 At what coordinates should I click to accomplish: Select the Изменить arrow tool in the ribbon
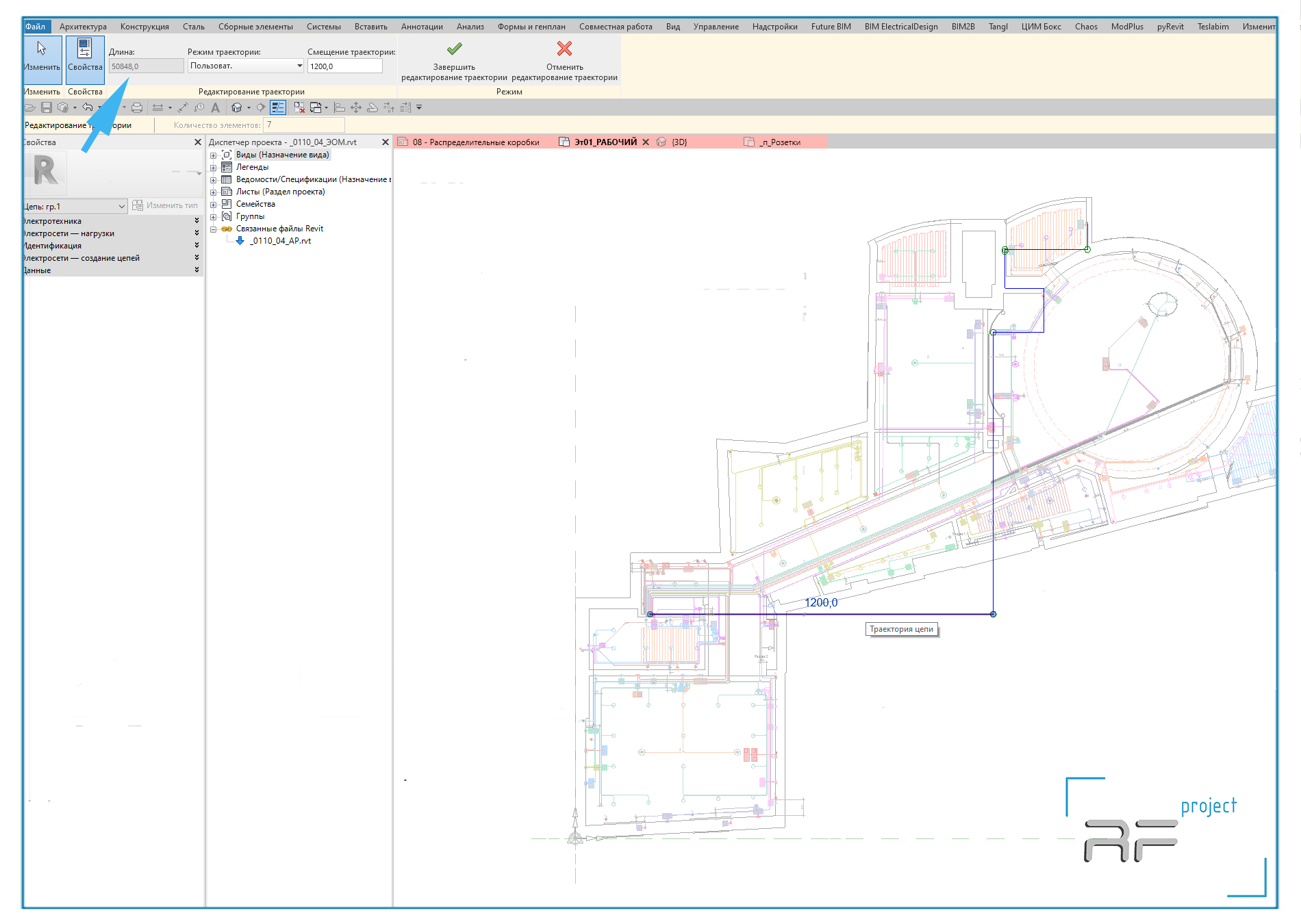tap(42, 59)
